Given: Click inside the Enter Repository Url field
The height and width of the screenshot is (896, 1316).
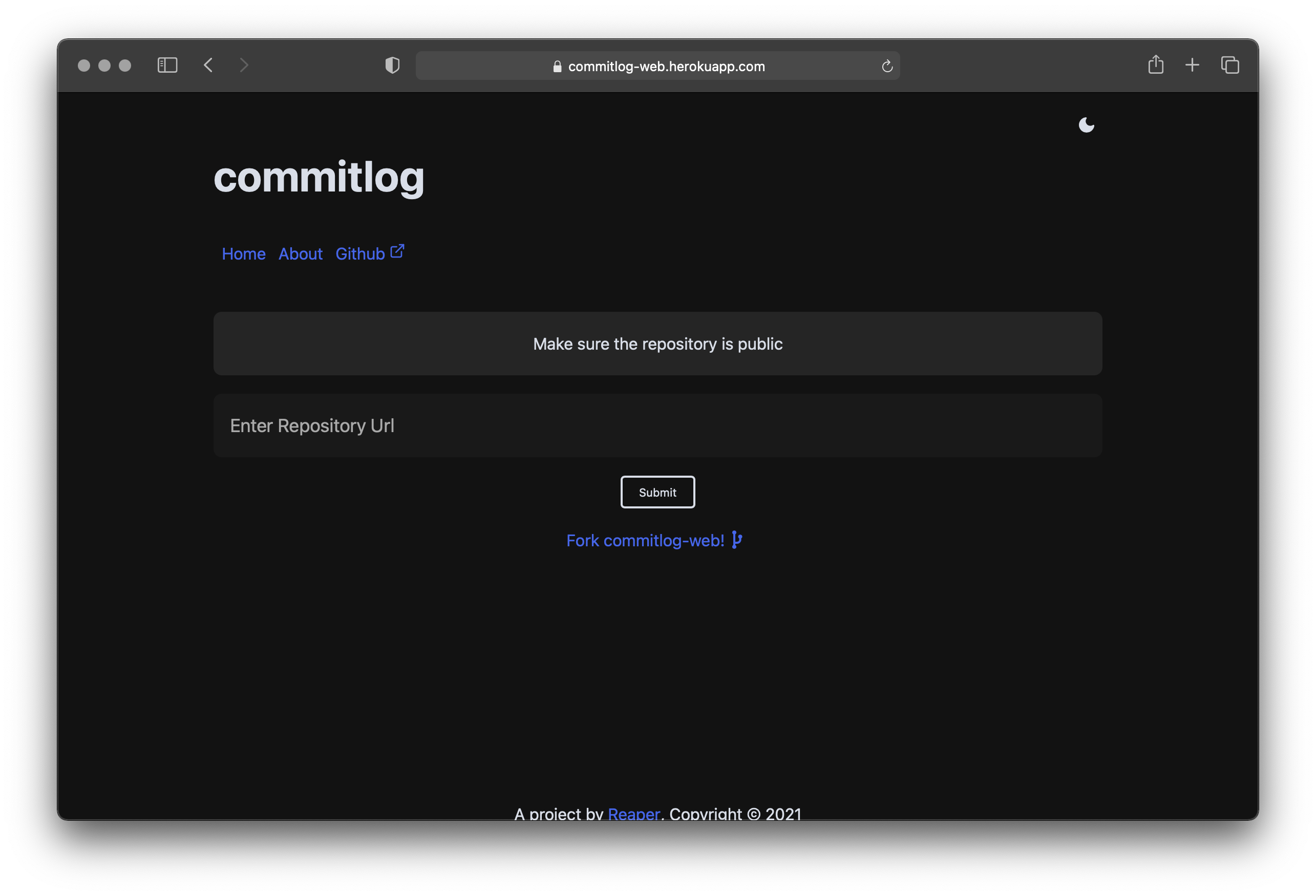Looking at the screenshot, I should (x=657, y=425).
